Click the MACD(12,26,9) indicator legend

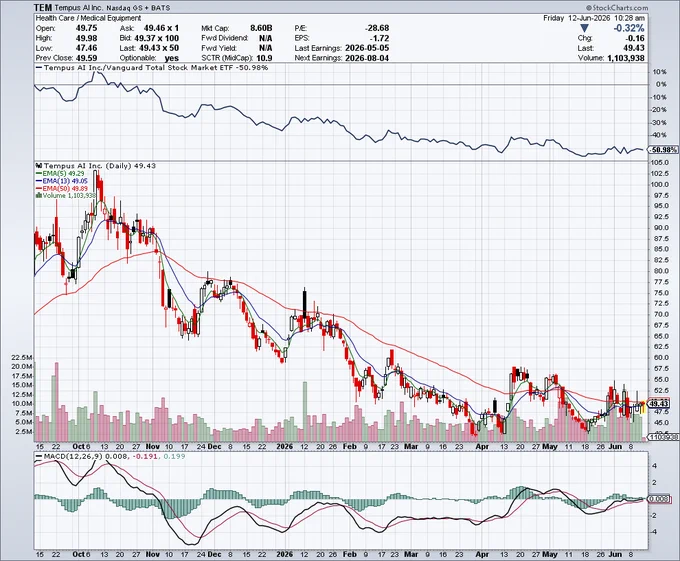(x=110, y=456)
